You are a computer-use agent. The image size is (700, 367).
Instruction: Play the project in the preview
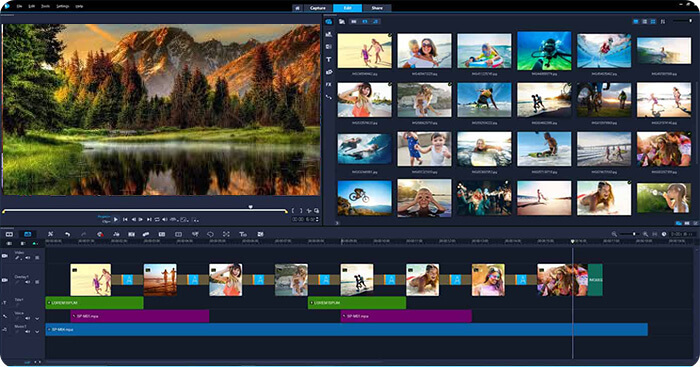tap(116, 219)
